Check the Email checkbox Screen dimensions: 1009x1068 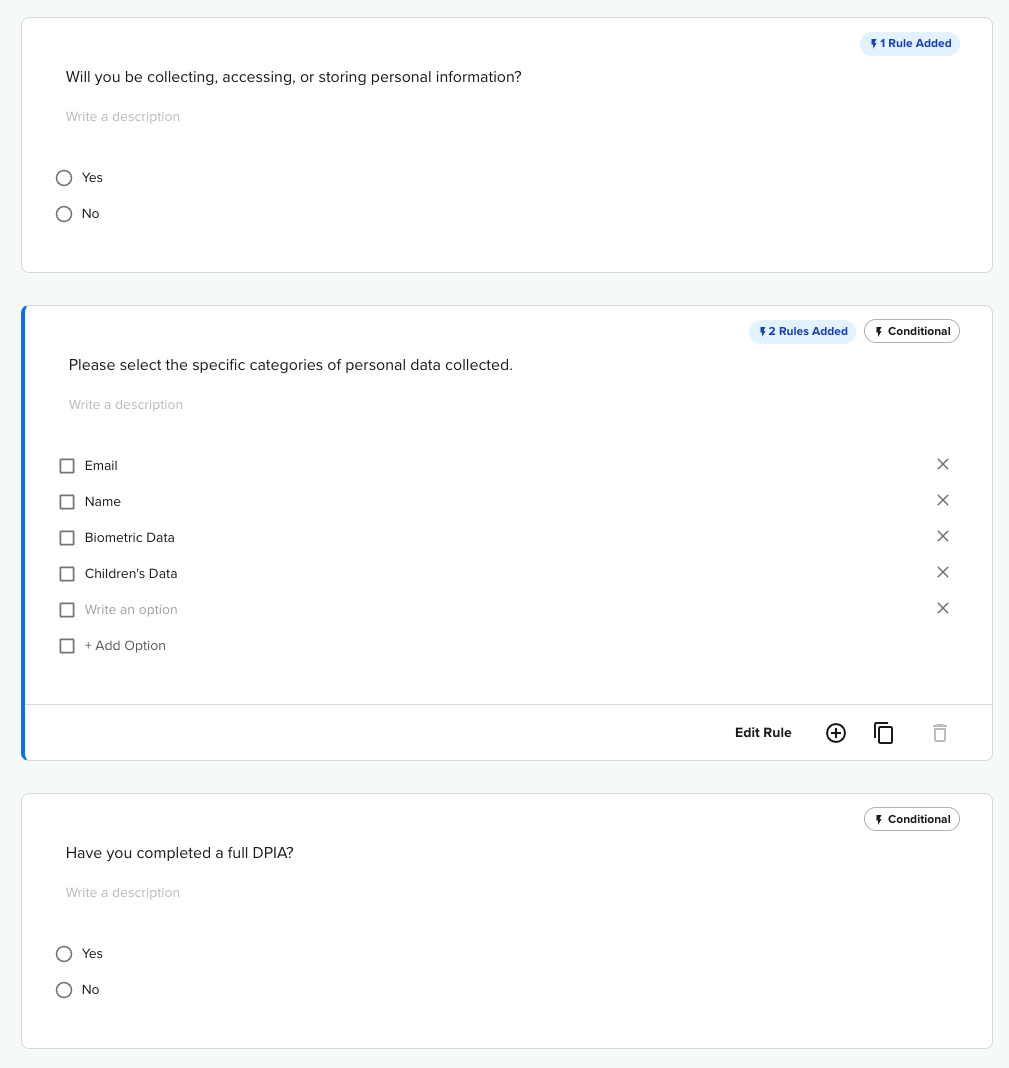coord(67,466)
